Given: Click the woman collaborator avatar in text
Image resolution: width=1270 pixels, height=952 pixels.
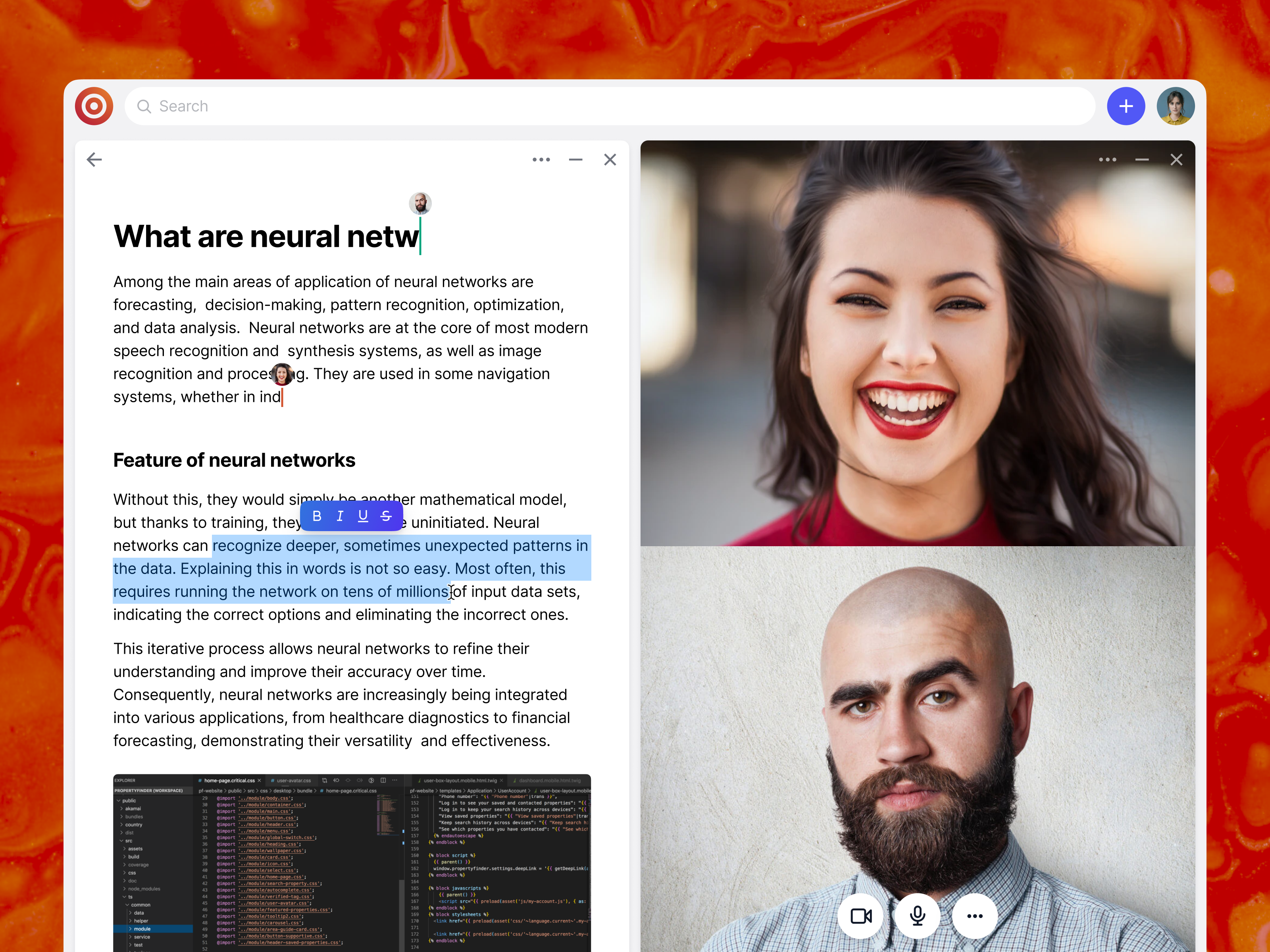Looking at the screenshot, I should click(282, 374).
